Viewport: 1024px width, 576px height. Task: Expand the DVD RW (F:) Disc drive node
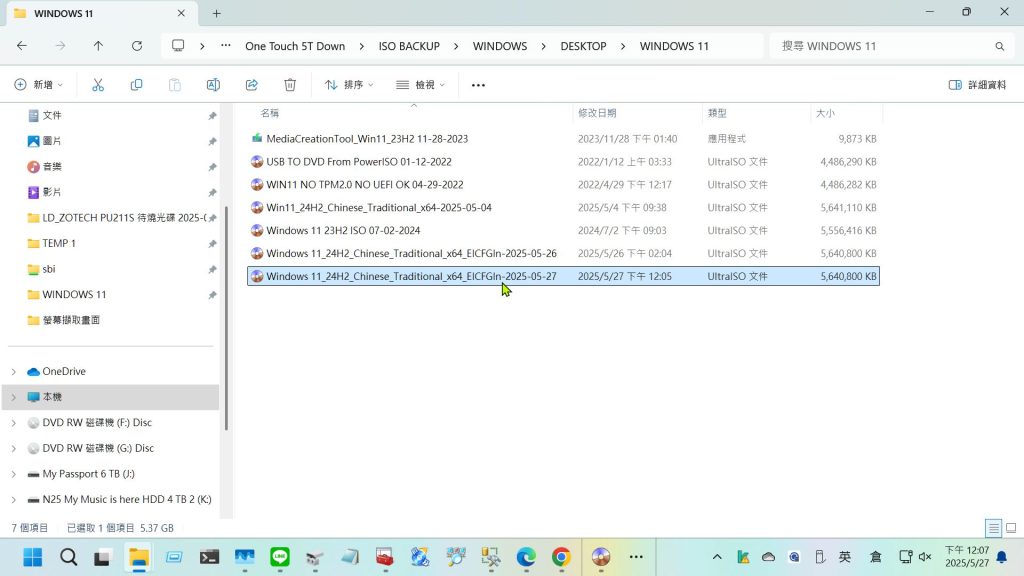pos(14,423)
